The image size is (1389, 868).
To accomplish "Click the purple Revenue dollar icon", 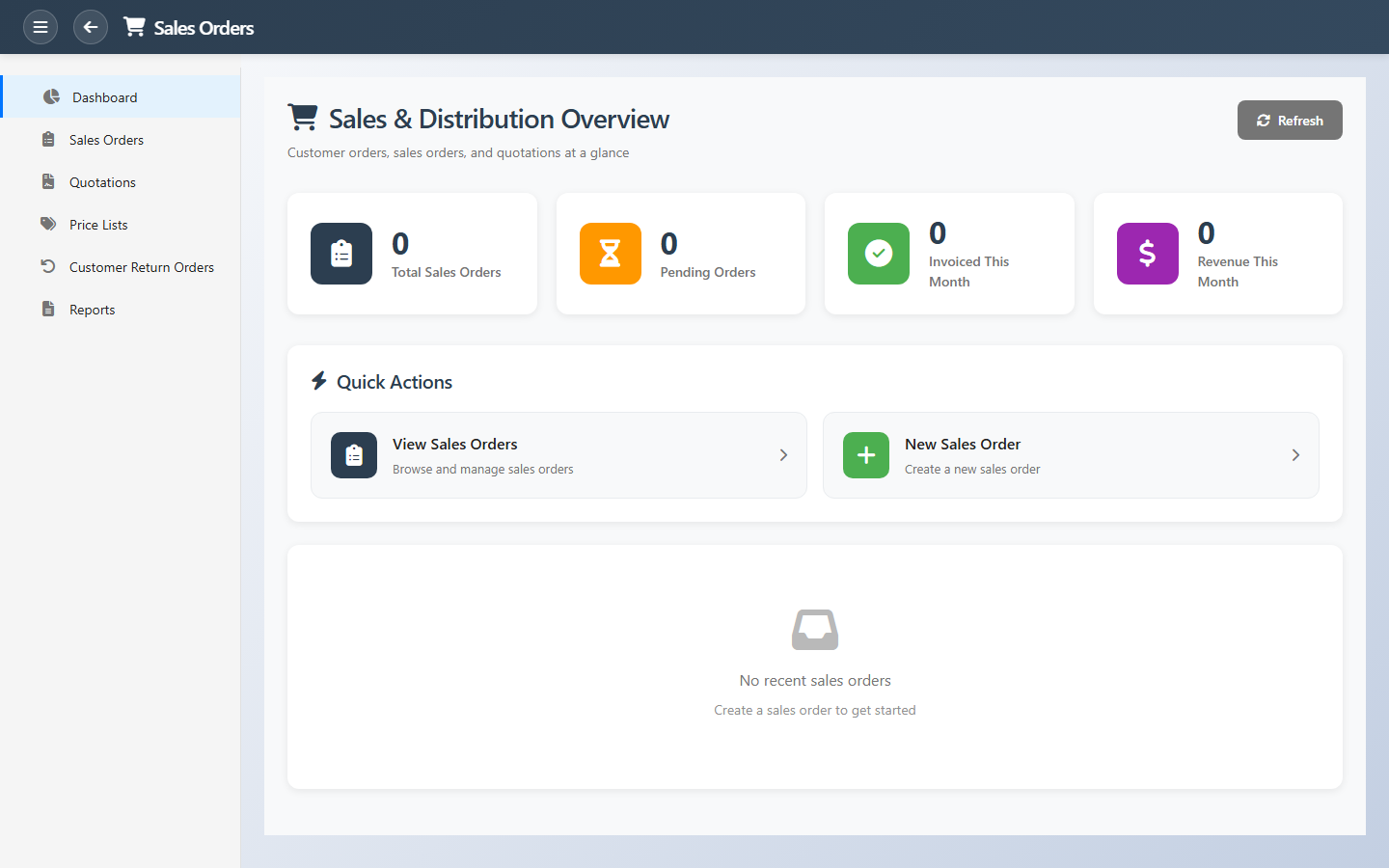I will pos(1147,254).
